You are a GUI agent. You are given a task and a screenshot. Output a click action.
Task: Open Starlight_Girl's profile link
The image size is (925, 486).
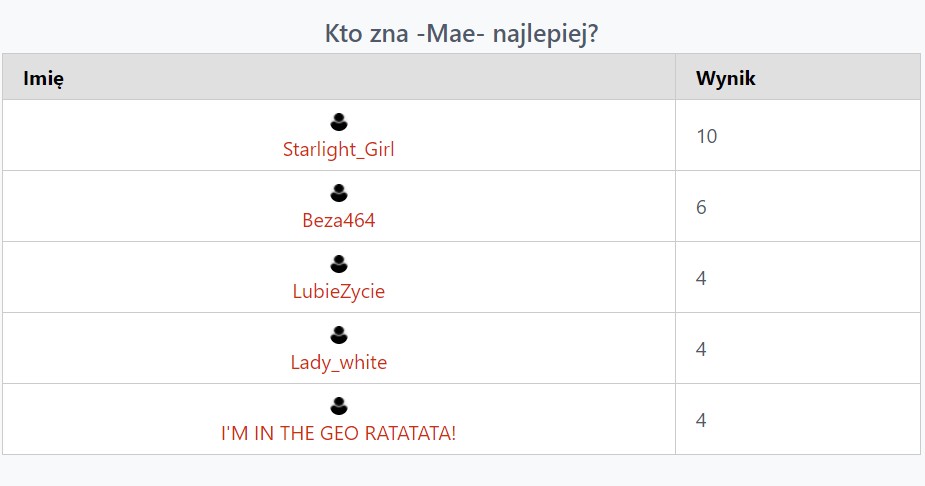(339, 150)
